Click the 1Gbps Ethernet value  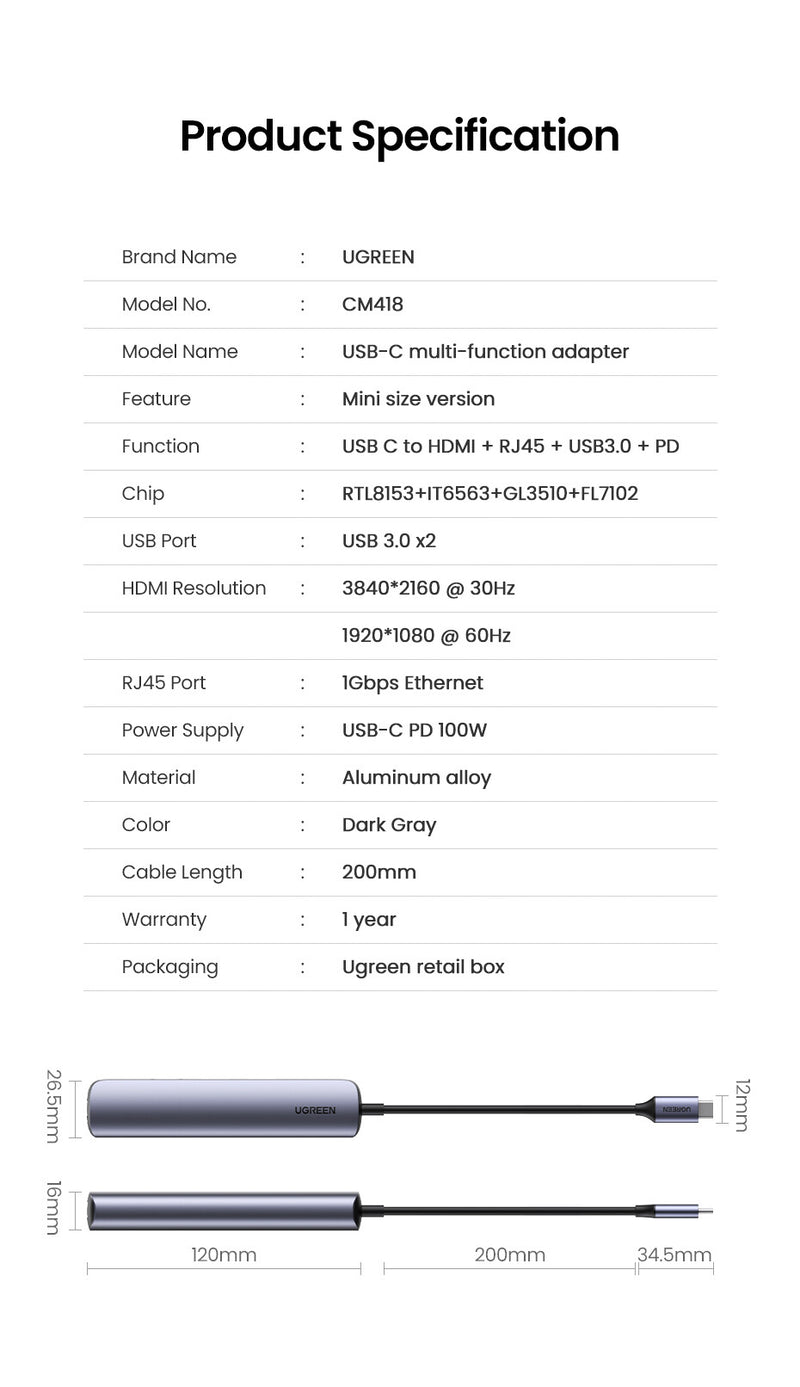click(x=412, y=683)
